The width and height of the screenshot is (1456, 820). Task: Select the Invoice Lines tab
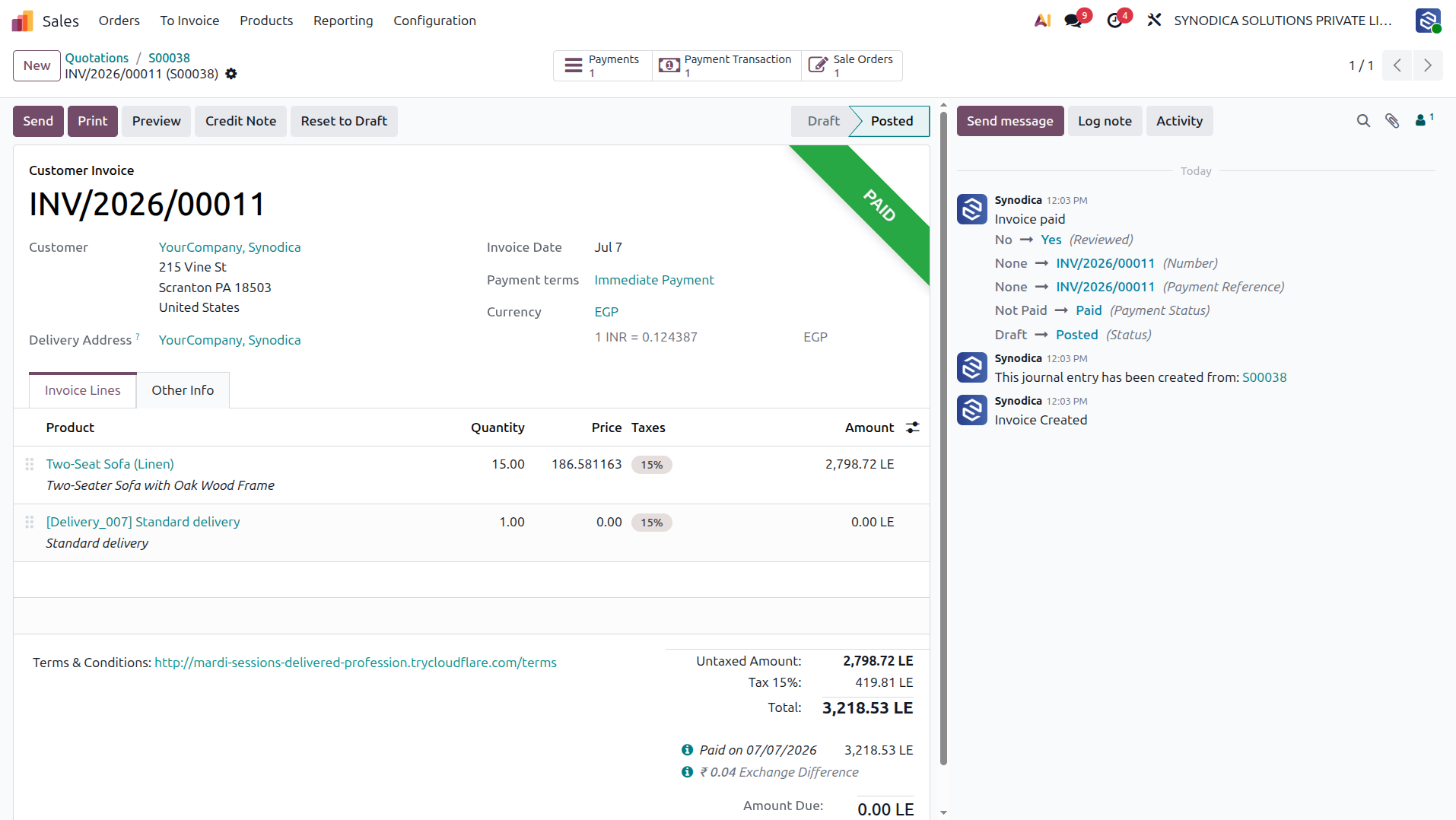82,390
